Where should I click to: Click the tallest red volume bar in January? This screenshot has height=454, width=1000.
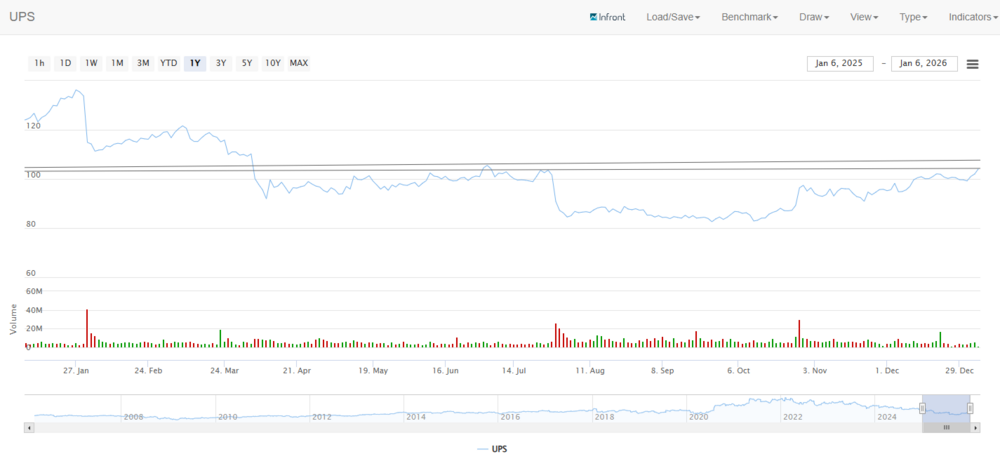coord(87,328)
